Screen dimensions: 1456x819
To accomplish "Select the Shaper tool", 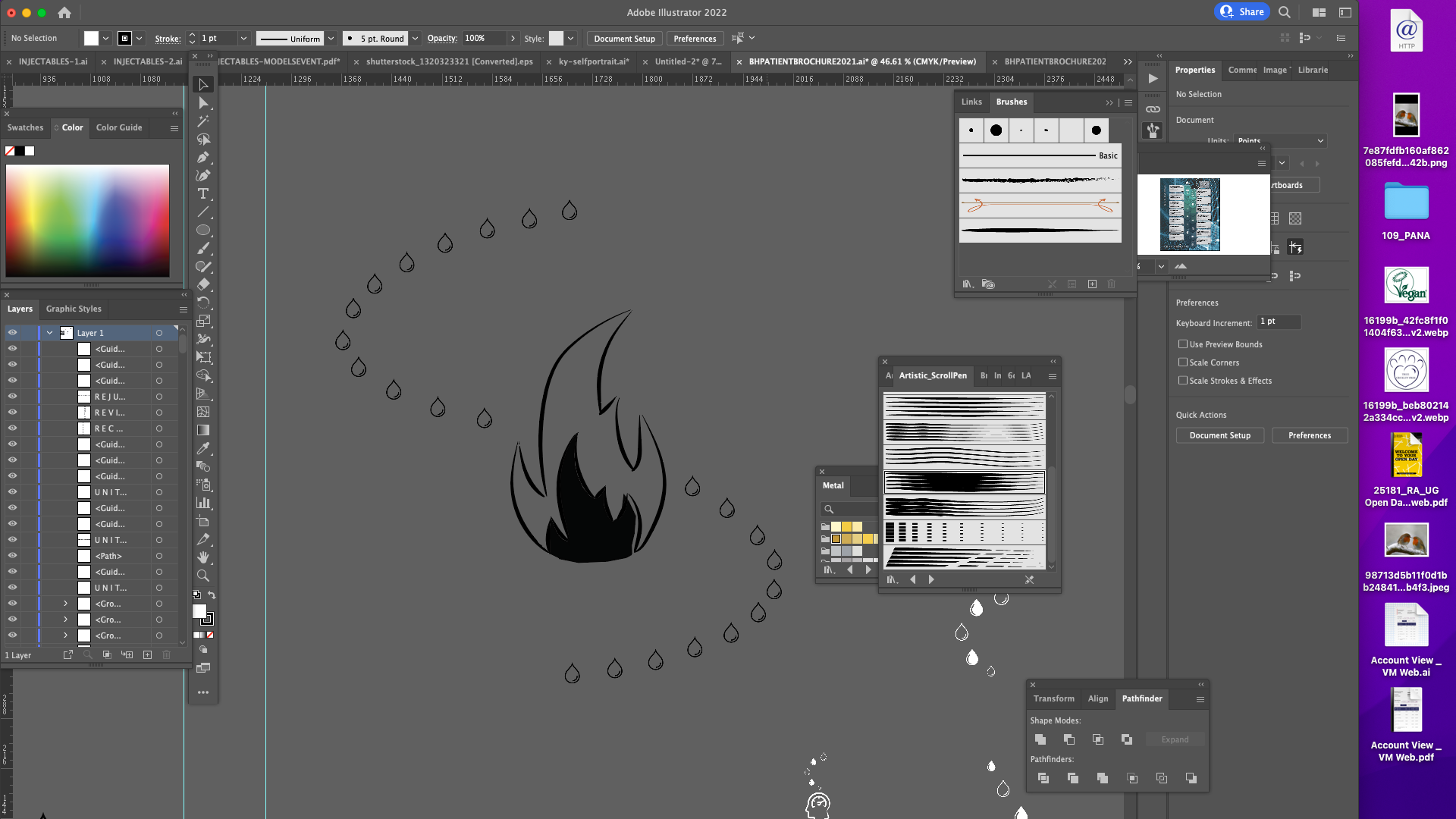I will pos(203,266).
